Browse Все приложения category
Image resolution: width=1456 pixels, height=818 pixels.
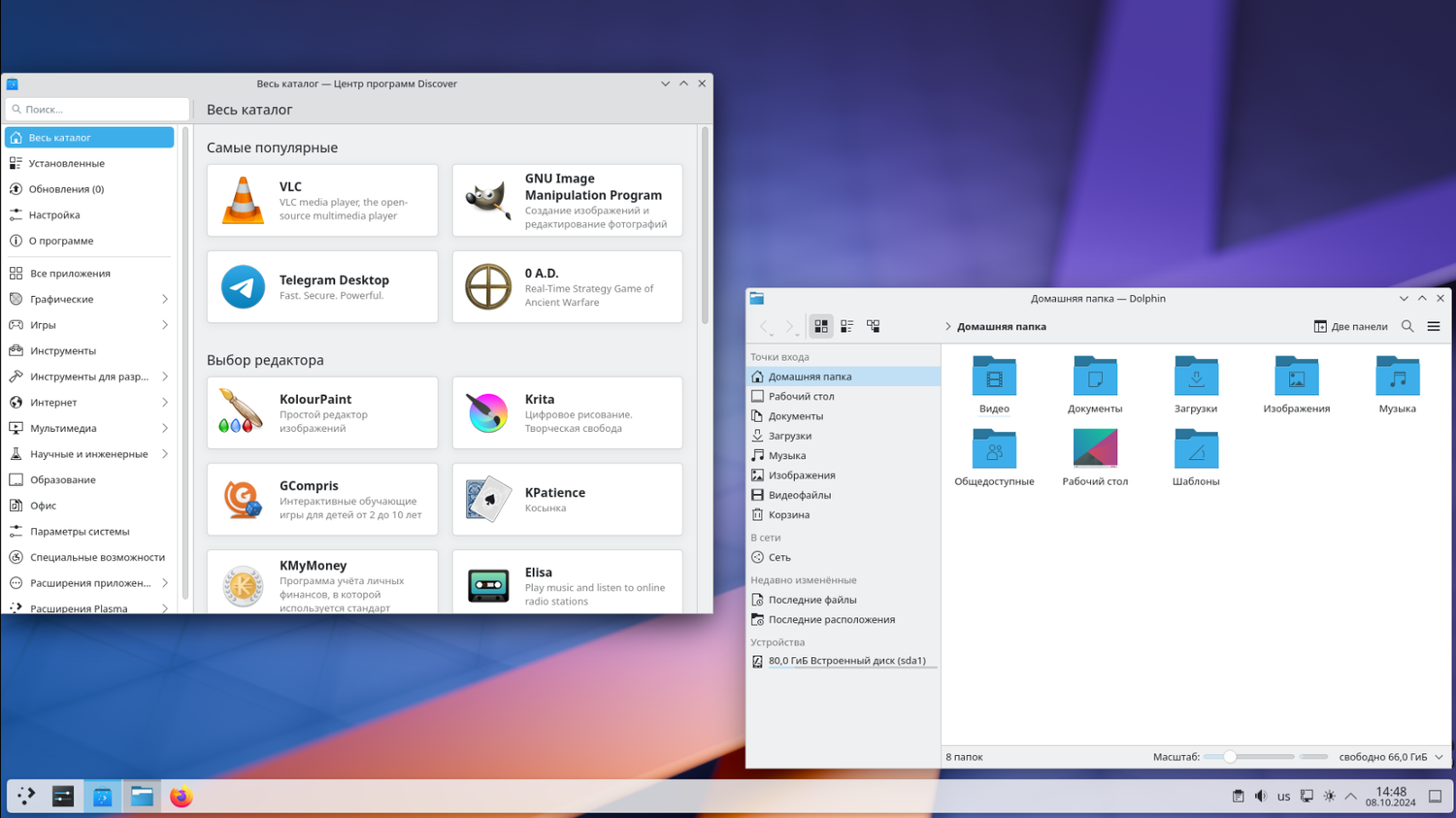89,274
